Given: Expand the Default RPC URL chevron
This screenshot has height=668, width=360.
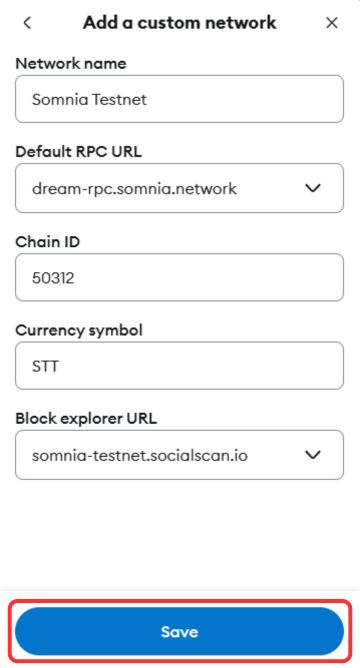Looking at the screenshot, I should point(313,188).
